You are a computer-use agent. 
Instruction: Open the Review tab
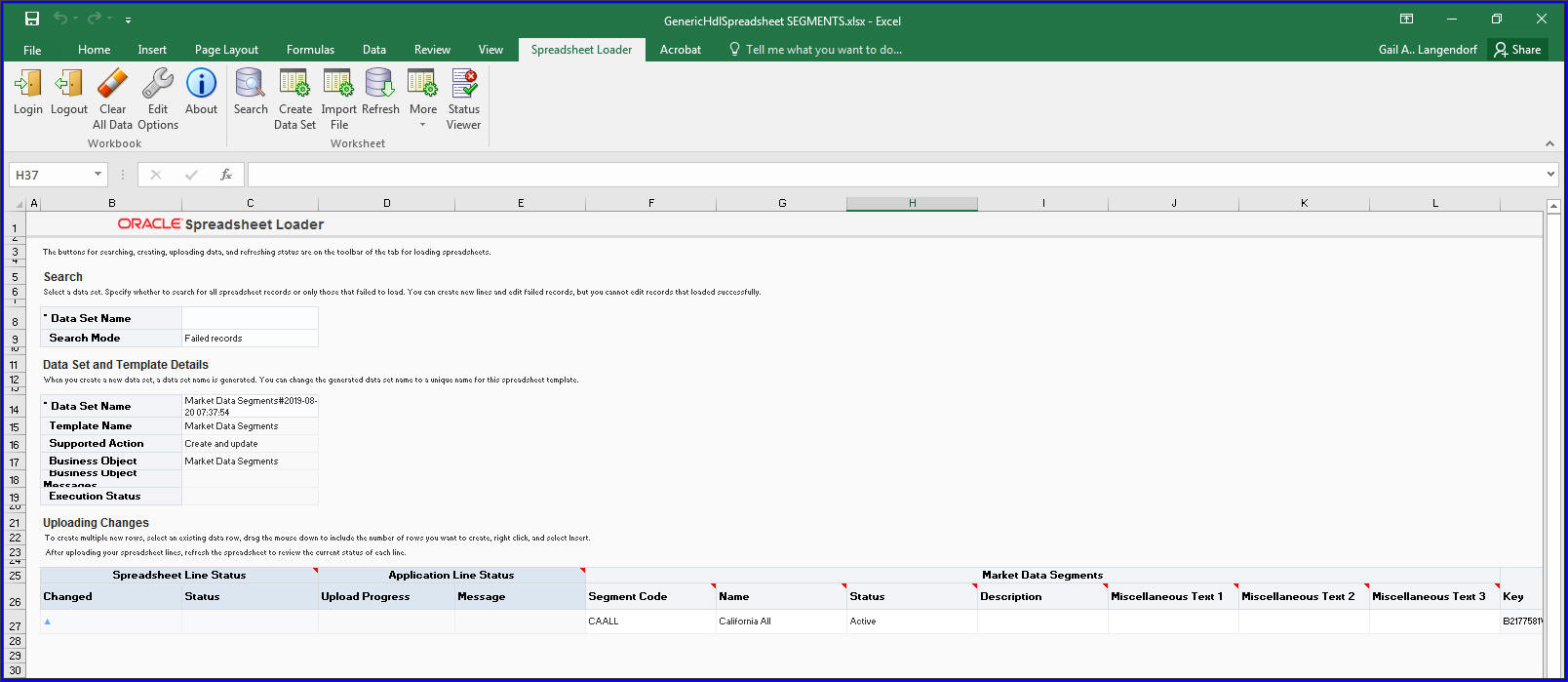tap(432, 50)
